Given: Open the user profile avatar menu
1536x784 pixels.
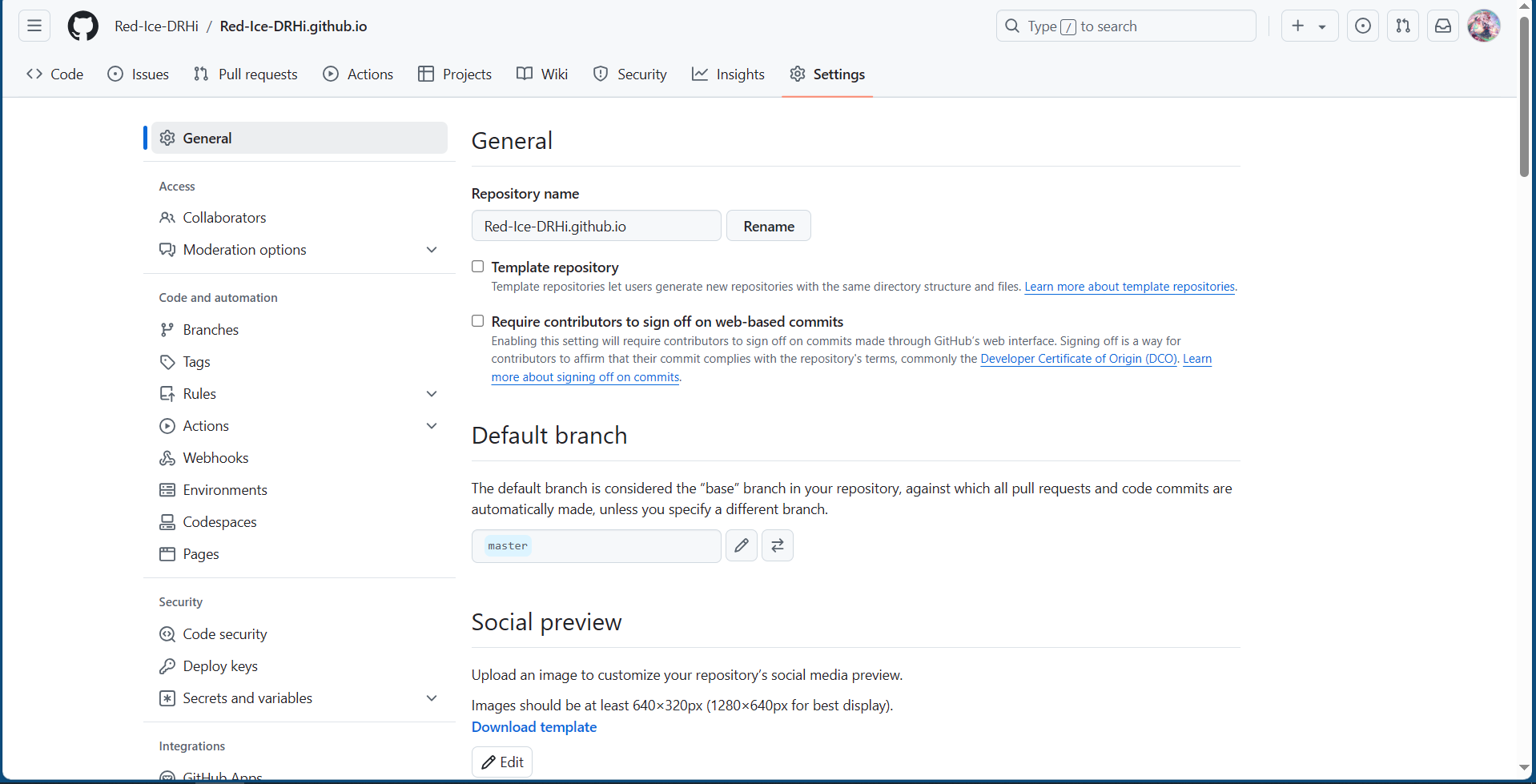Looking at the screenshot, I should [1483, 26].
